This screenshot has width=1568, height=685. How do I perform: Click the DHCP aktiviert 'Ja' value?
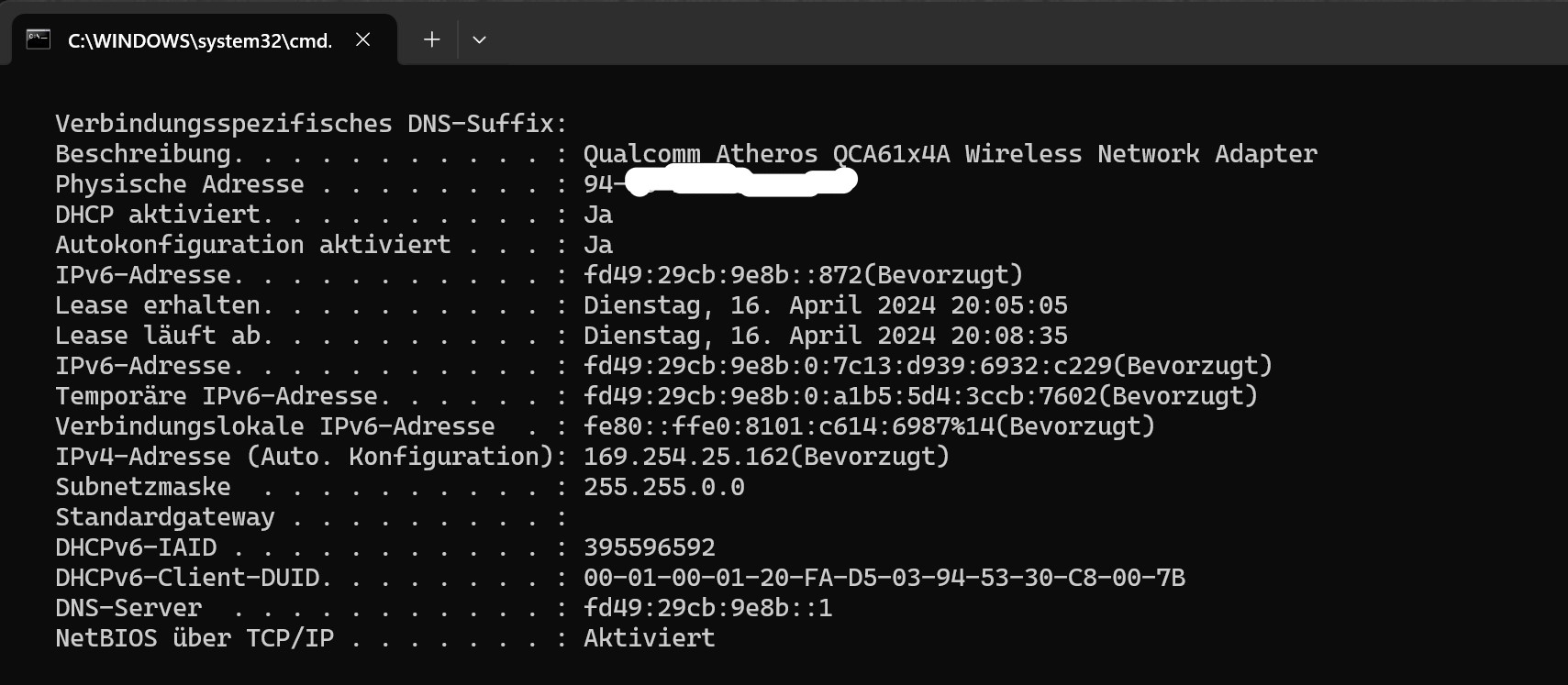(598, 215)
